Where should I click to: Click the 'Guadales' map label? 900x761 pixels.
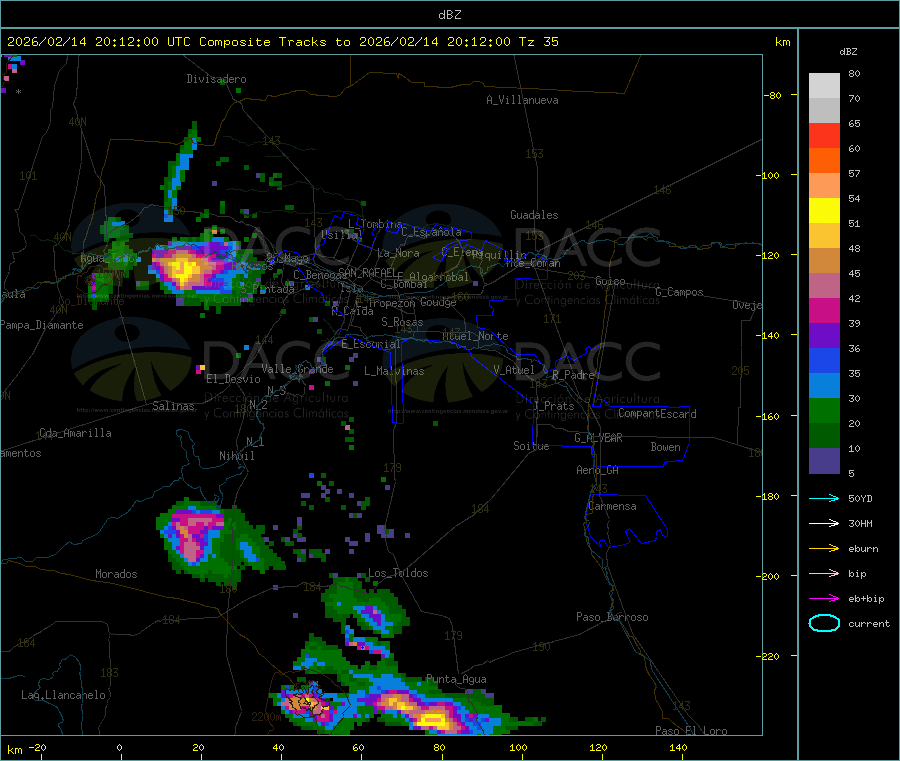[x=534, y=215]
